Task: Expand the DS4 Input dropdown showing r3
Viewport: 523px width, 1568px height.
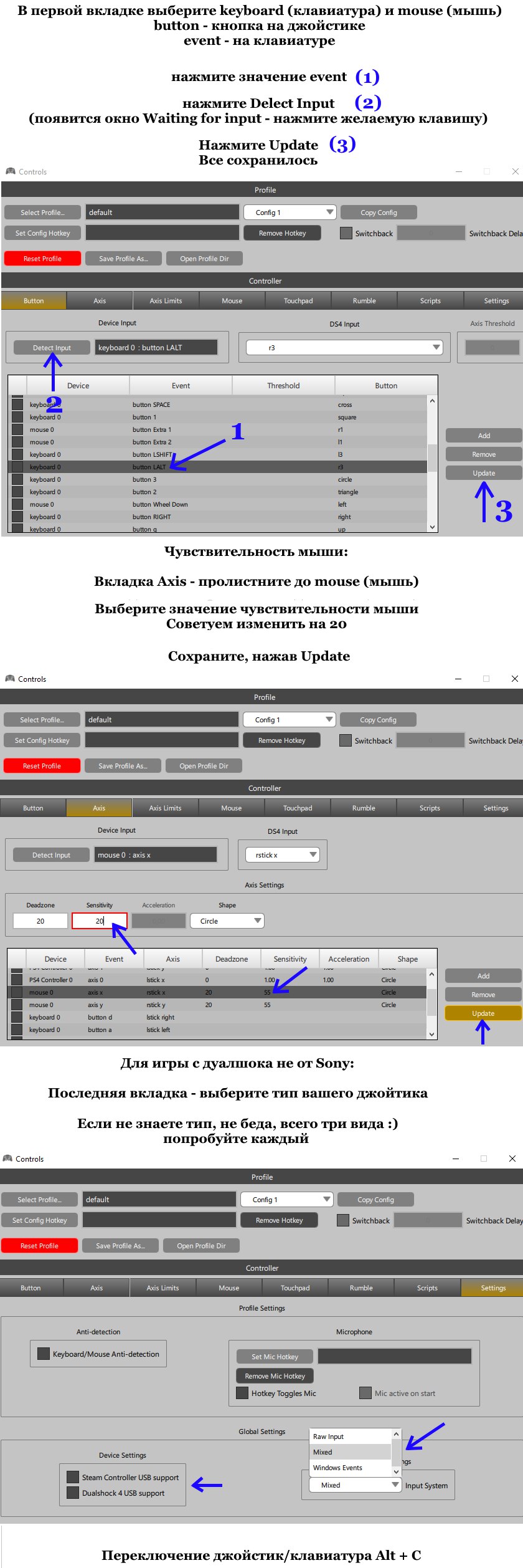Action: (344, 348)
